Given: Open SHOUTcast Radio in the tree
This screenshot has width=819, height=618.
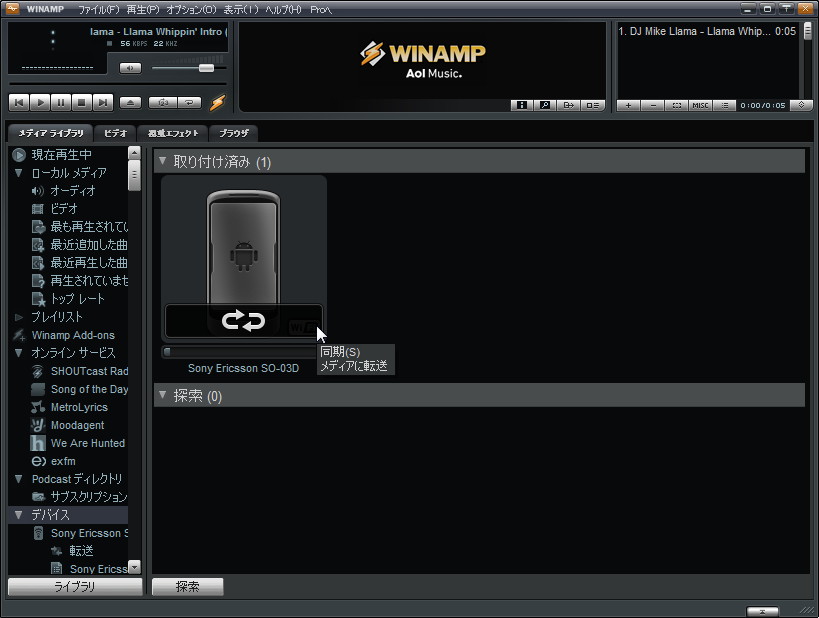Looking at the screenshot, I should coord(89,371).
